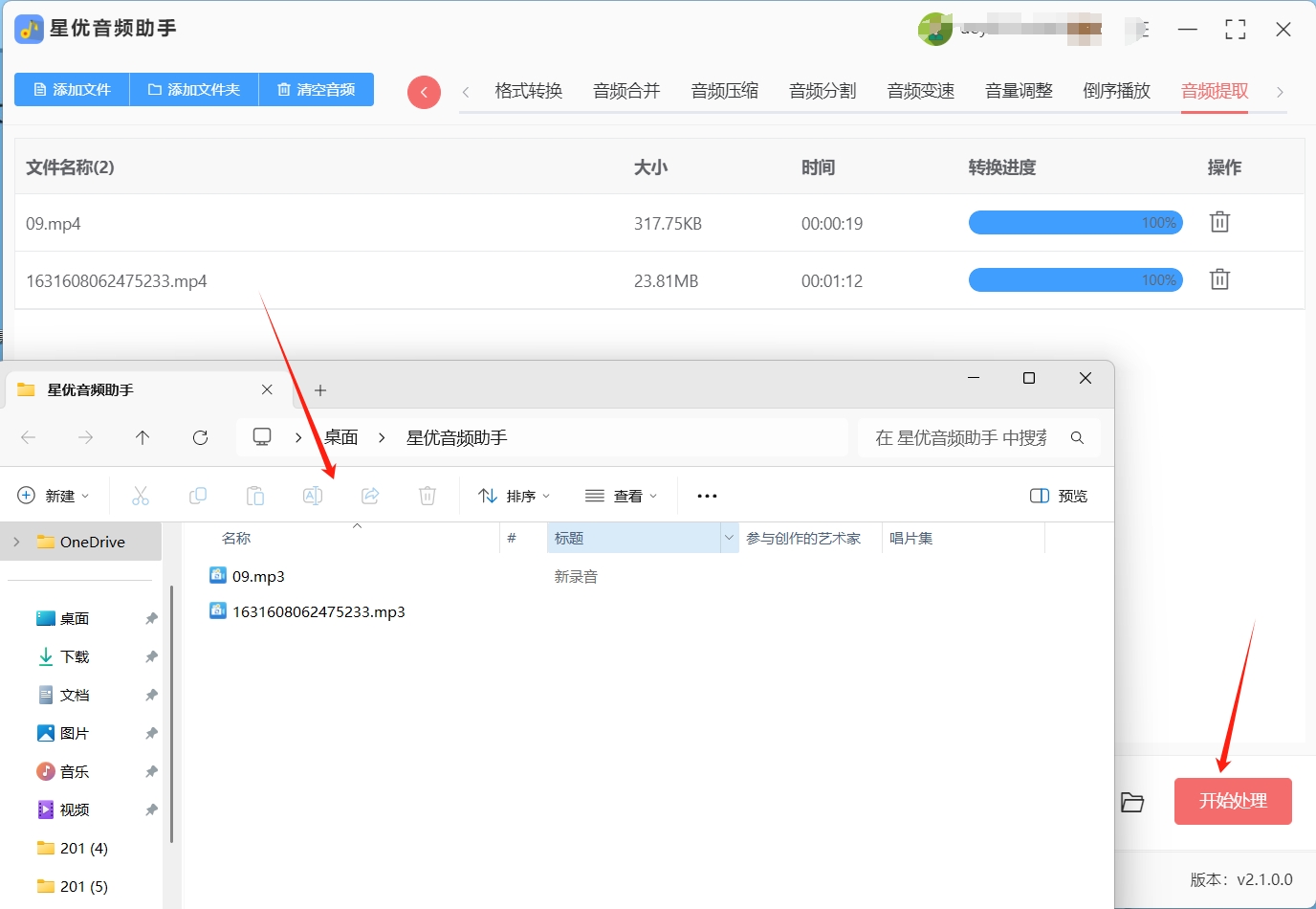1316x909 pixels.
Task: Click the red back arrow circle button
Action: point(424,92)
